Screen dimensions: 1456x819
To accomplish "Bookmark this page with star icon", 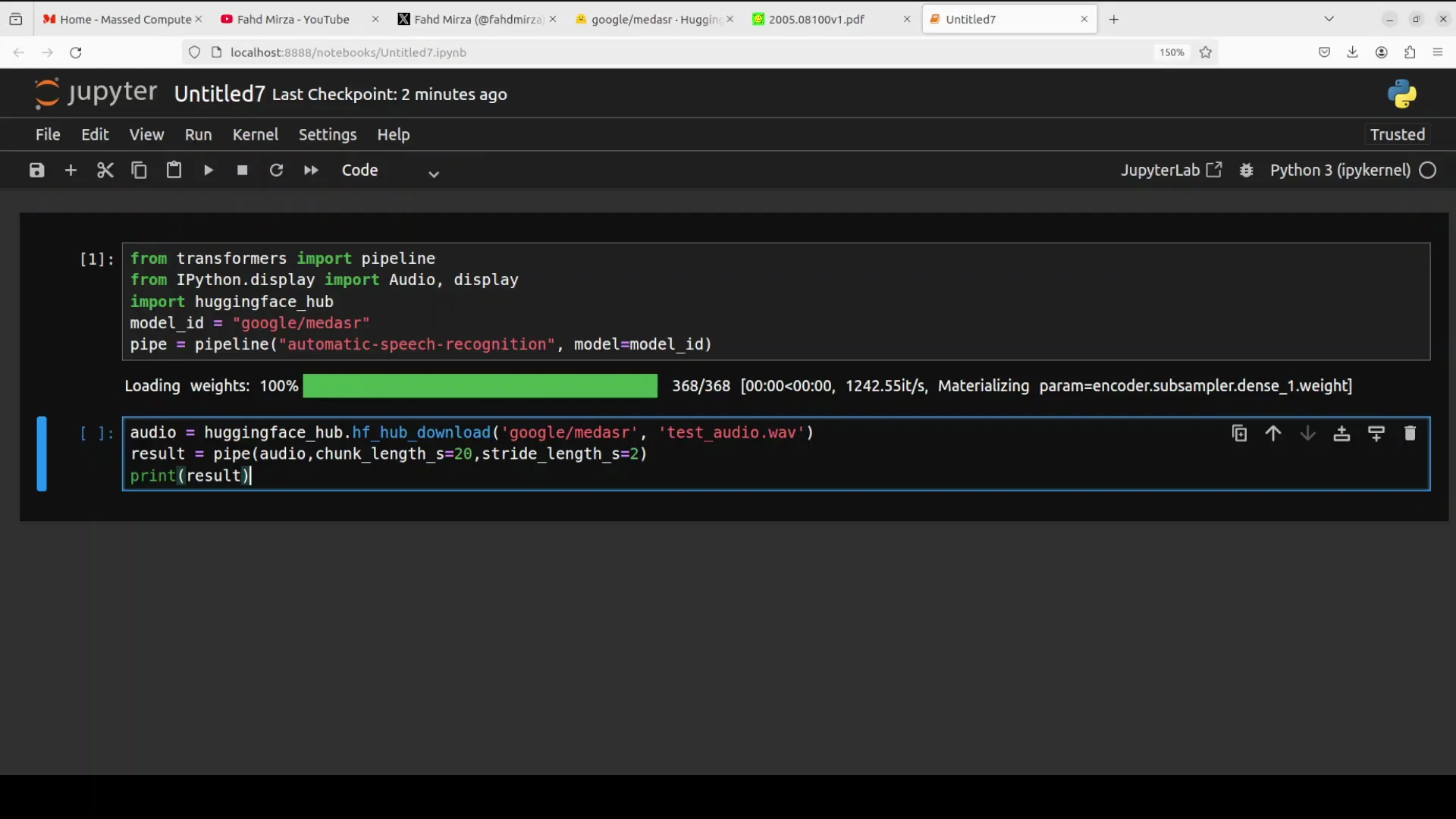I will [1206, 52].
